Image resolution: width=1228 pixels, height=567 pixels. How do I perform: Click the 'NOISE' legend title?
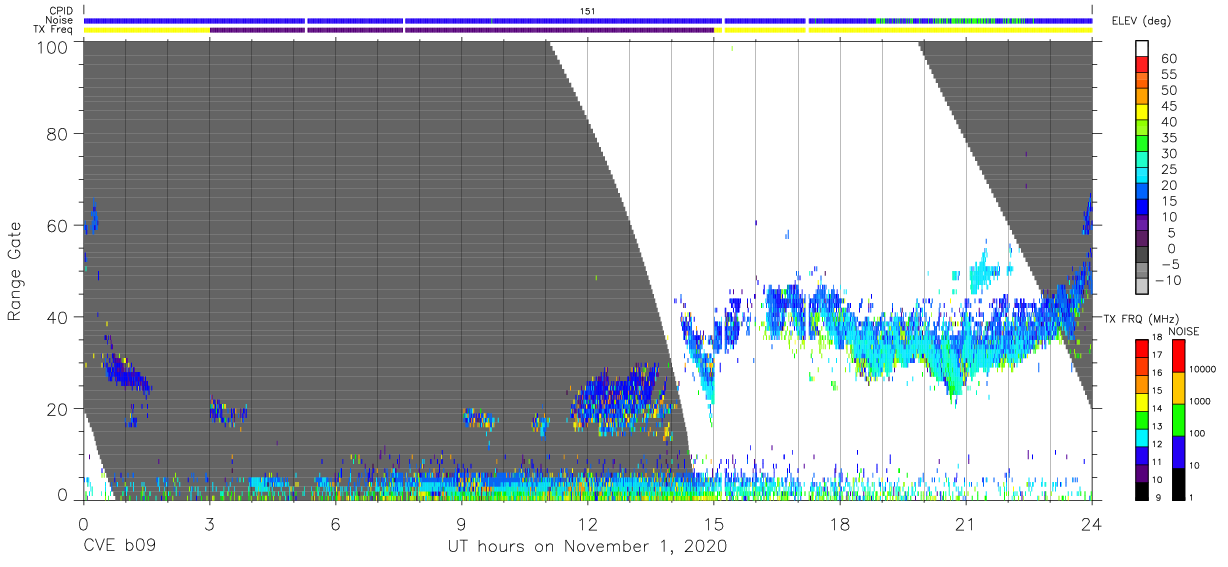[x=1185, y=331]
